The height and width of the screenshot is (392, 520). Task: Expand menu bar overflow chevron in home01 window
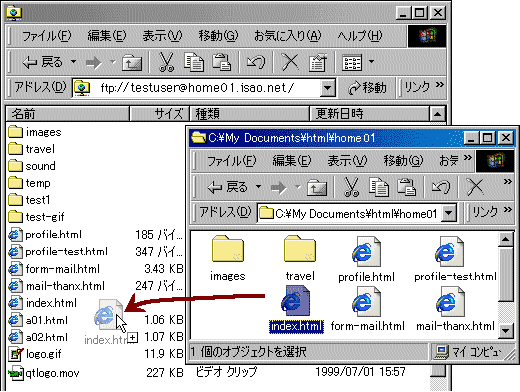(x=468, y=157)
